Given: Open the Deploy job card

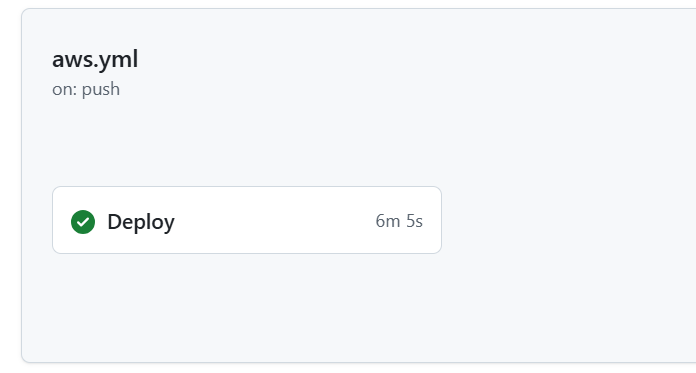Looking at the screenshot, I should pyautogui.click(x=247, y=220).
